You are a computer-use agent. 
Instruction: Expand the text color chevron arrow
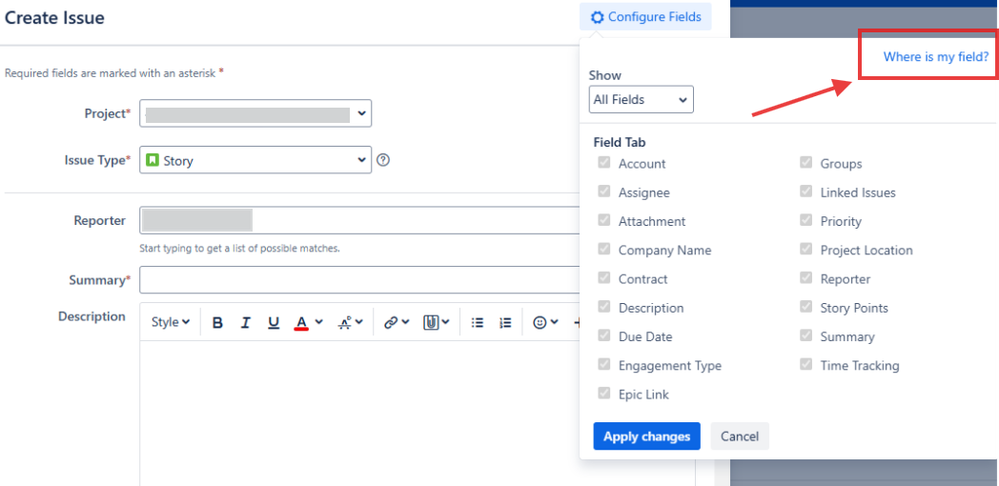tap(319, 322)
